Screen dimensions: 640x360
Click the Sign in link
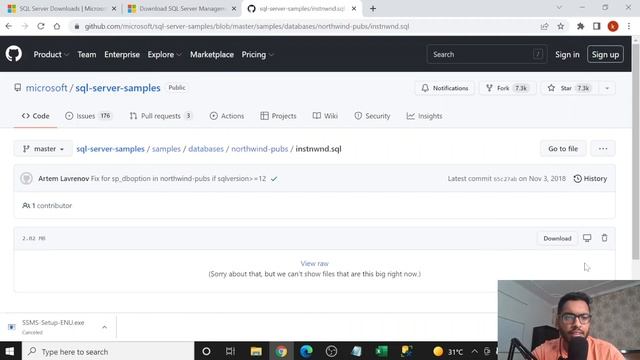click(567, 54)
